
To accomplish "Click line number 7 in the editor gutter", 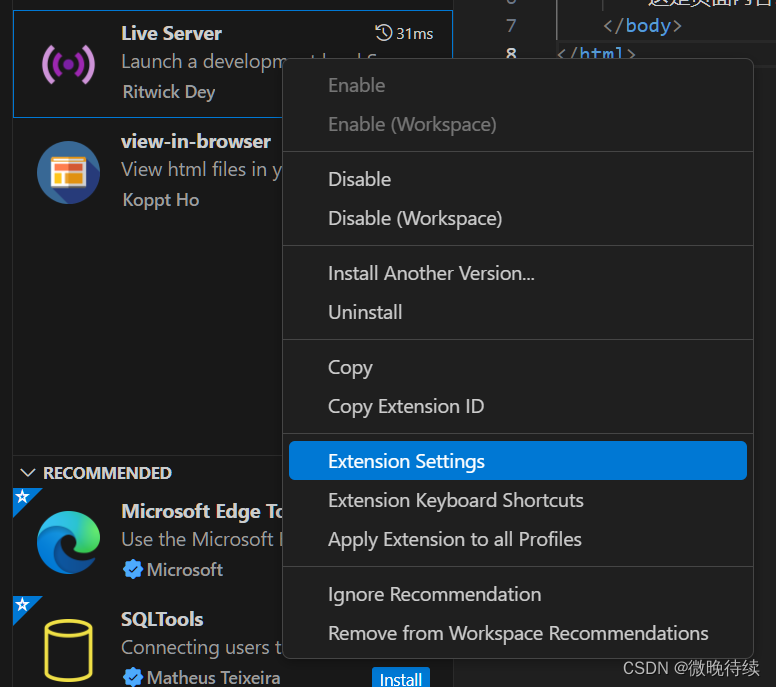I will [511, 25].
